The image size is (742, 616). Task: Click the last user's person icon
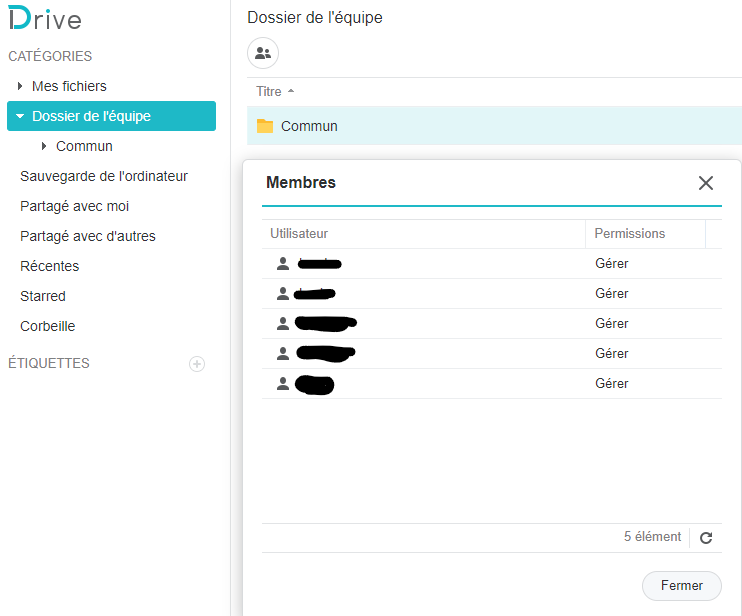pyautogui.click(x=283, y=384)
